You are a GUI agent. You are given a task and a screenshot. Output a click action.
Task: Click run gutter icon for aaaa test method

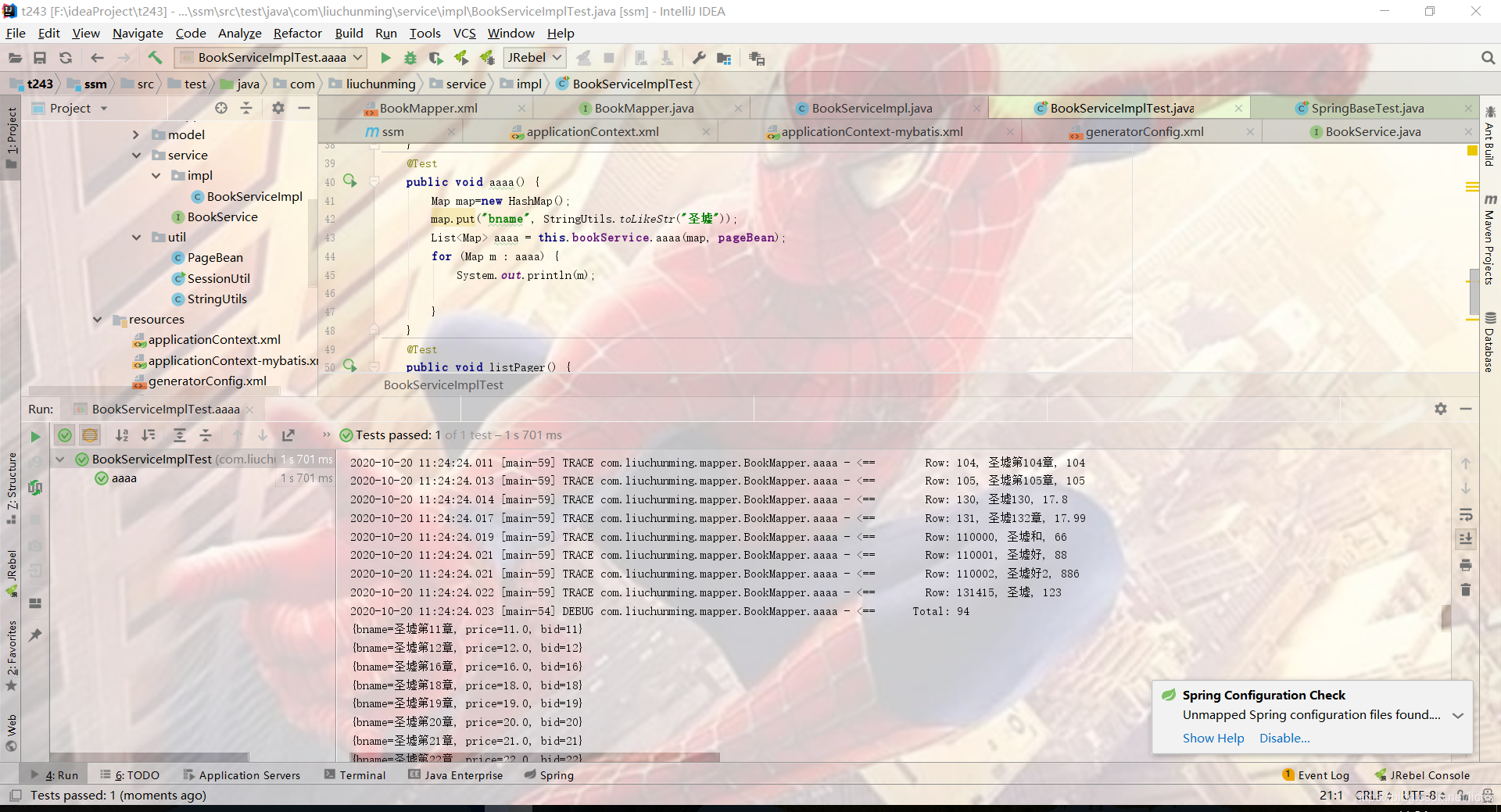pos(349,181)
